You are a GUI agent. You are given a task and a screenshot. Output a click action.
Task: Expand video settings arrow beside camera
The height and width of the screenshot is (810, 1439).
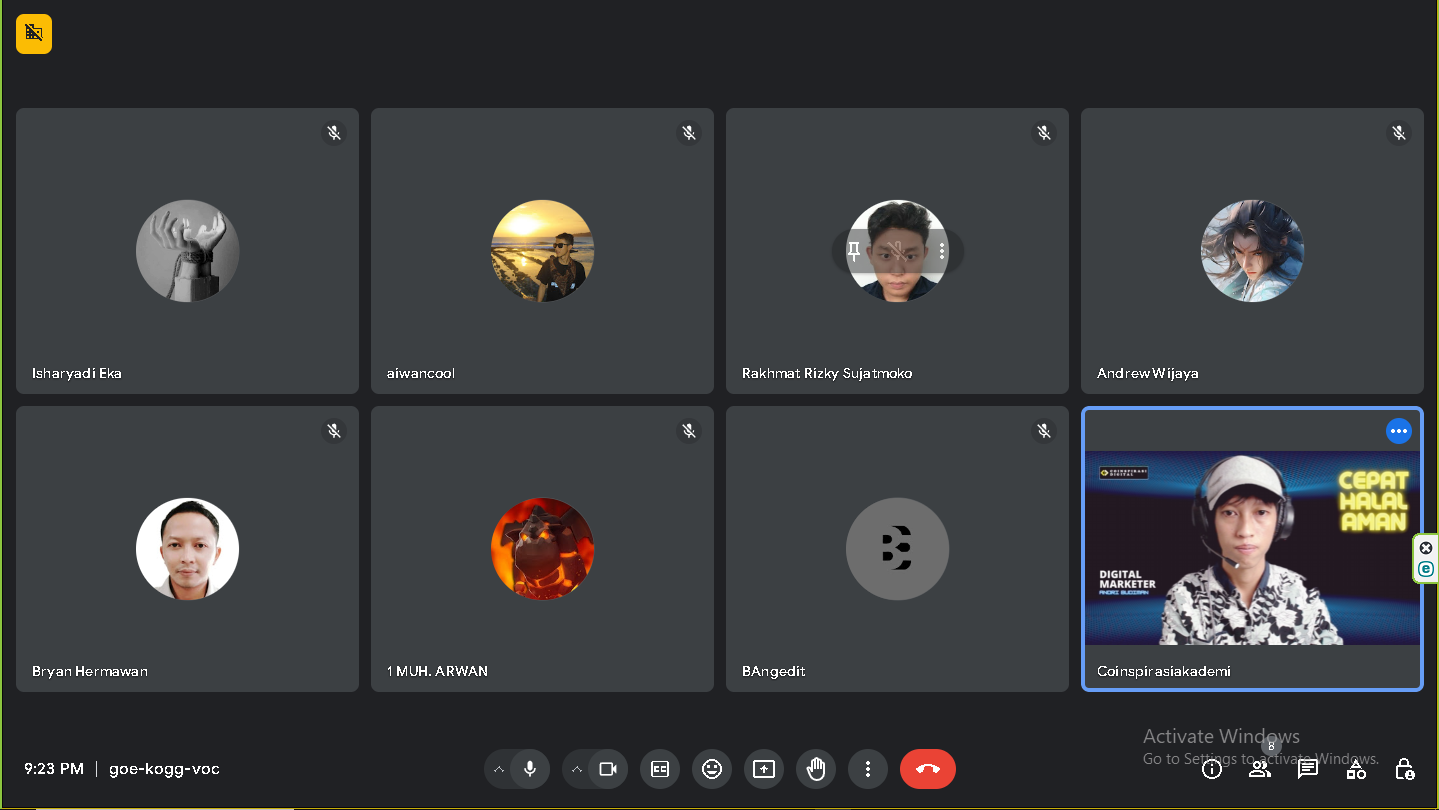(x=577, y=769)
